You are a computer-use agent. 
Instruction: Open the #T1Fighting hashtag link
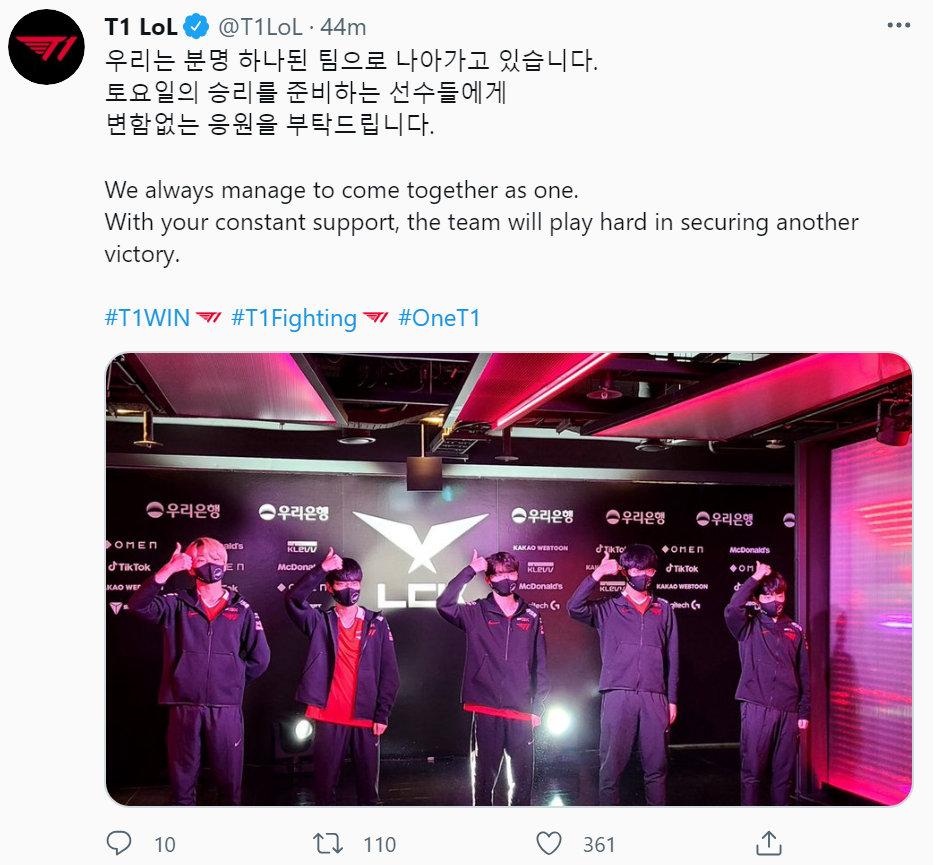coord(293,318)
